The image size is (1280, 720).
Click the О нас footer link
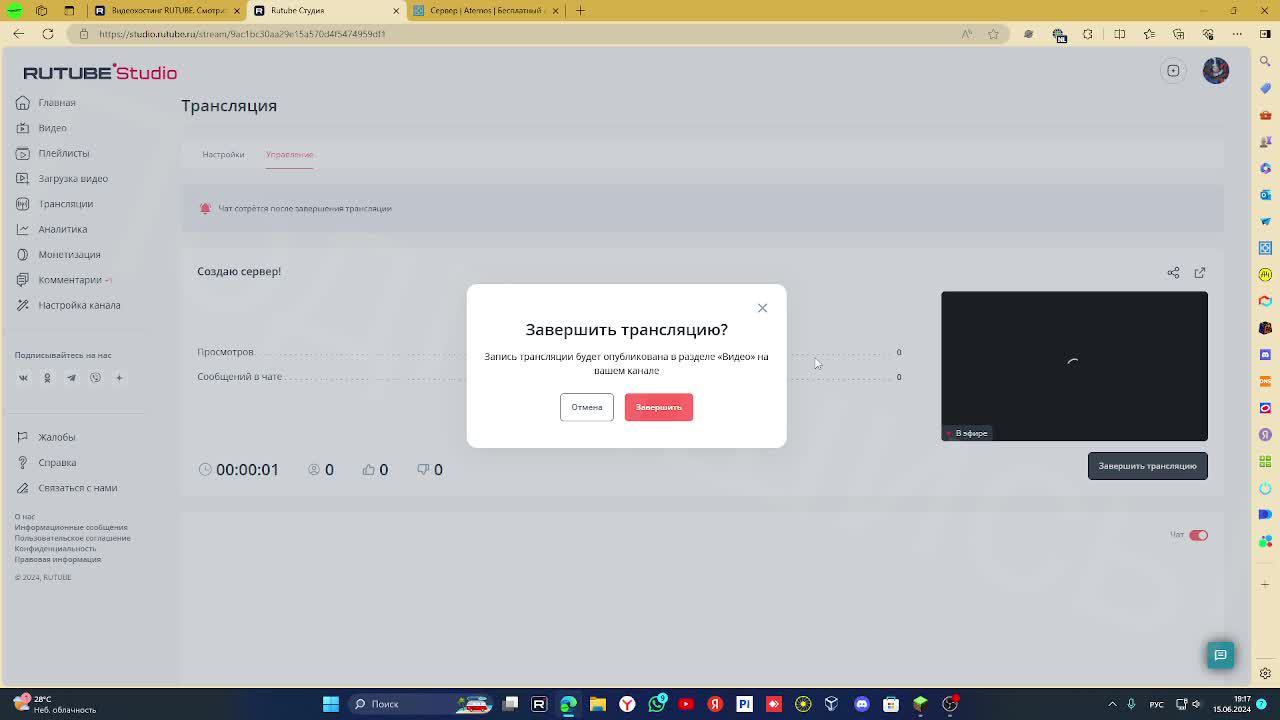[x=24, y=517]
